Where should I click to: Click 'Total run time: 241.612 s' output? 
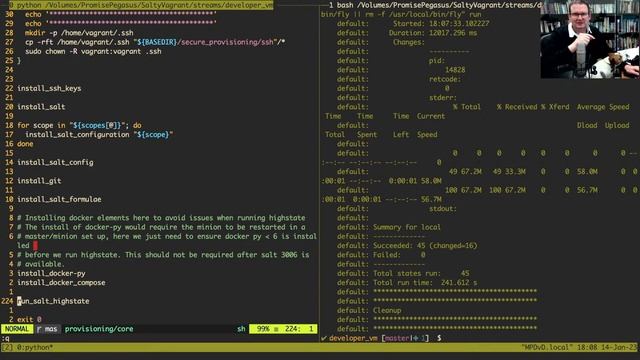(x=425, y=282)
